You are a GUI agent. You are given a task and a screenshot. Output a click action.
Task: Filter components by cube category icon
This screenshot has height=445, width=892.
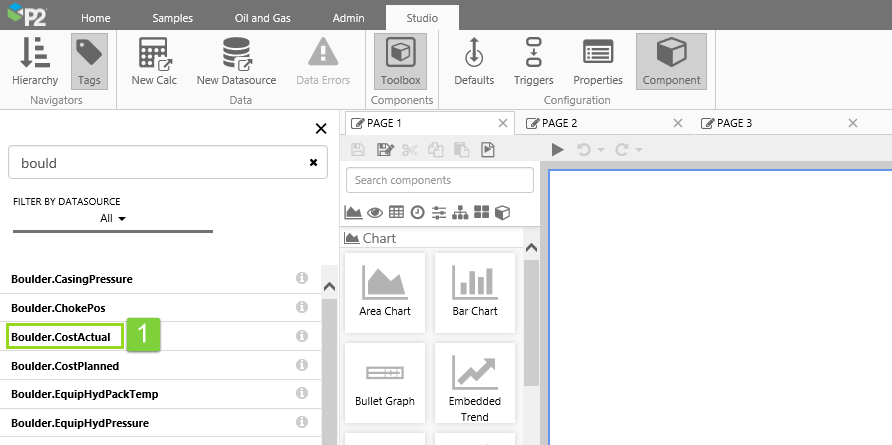502,213
